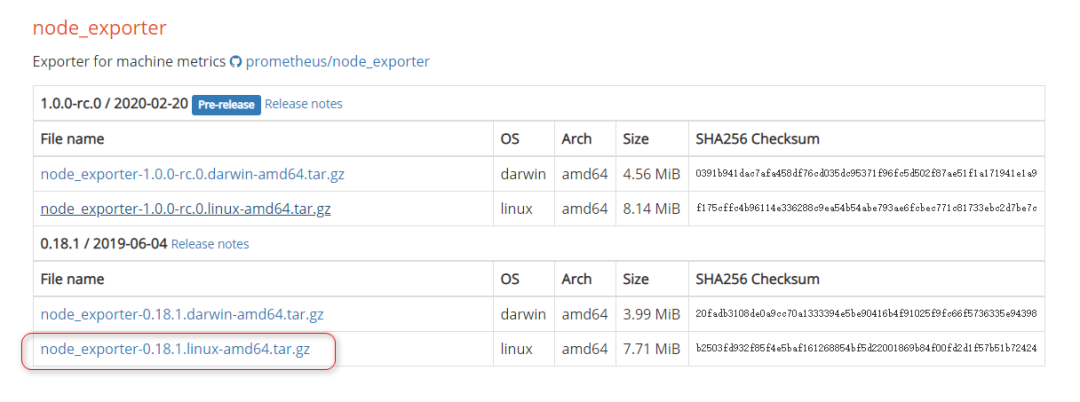
Task: Click the blue Pre-release badge
Action: [x=226, y=104]
